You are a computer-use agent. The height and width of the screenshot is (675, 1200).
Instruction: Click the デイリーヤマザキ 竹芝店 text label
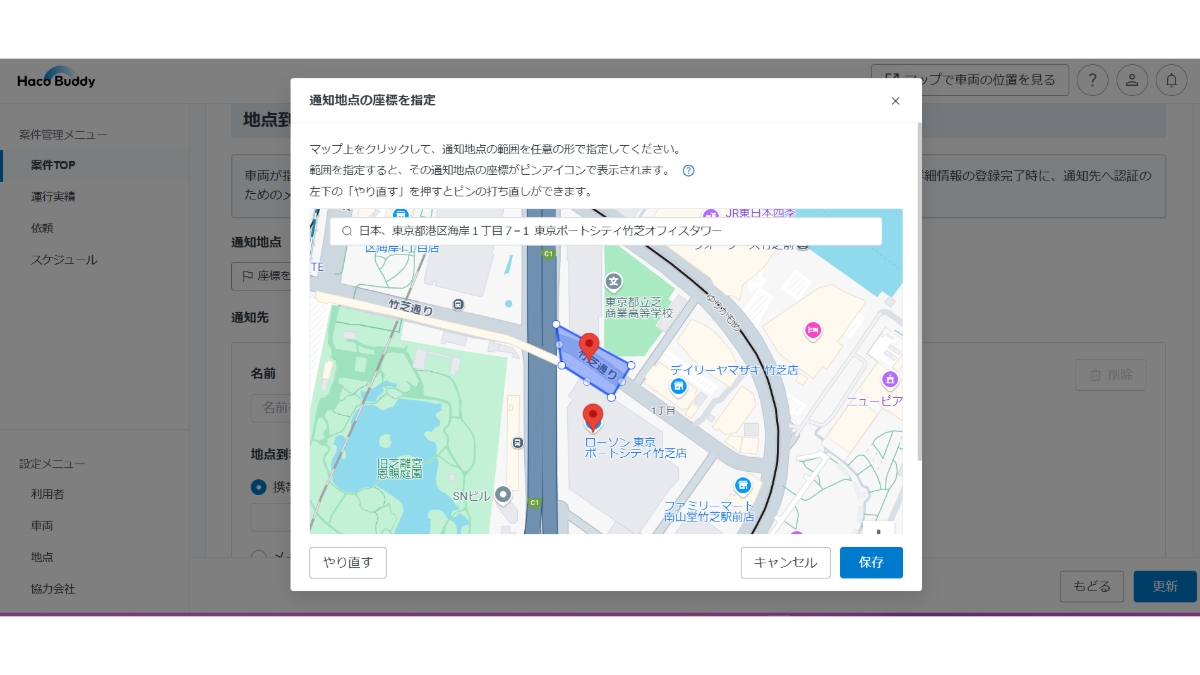(735, 370)
